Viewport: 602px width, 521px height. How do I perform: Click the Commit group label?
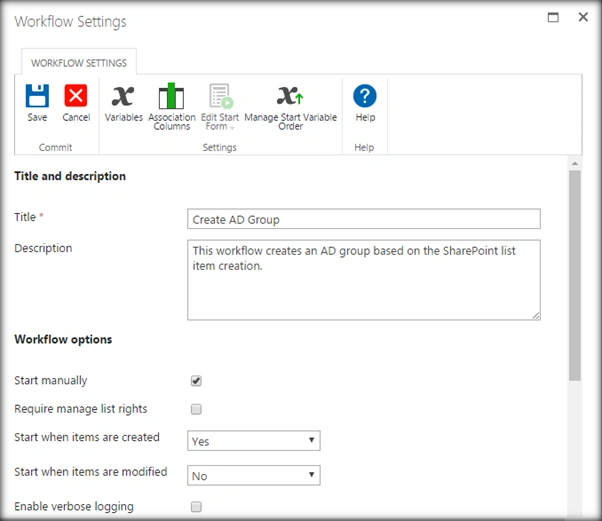tap(55, 147)
